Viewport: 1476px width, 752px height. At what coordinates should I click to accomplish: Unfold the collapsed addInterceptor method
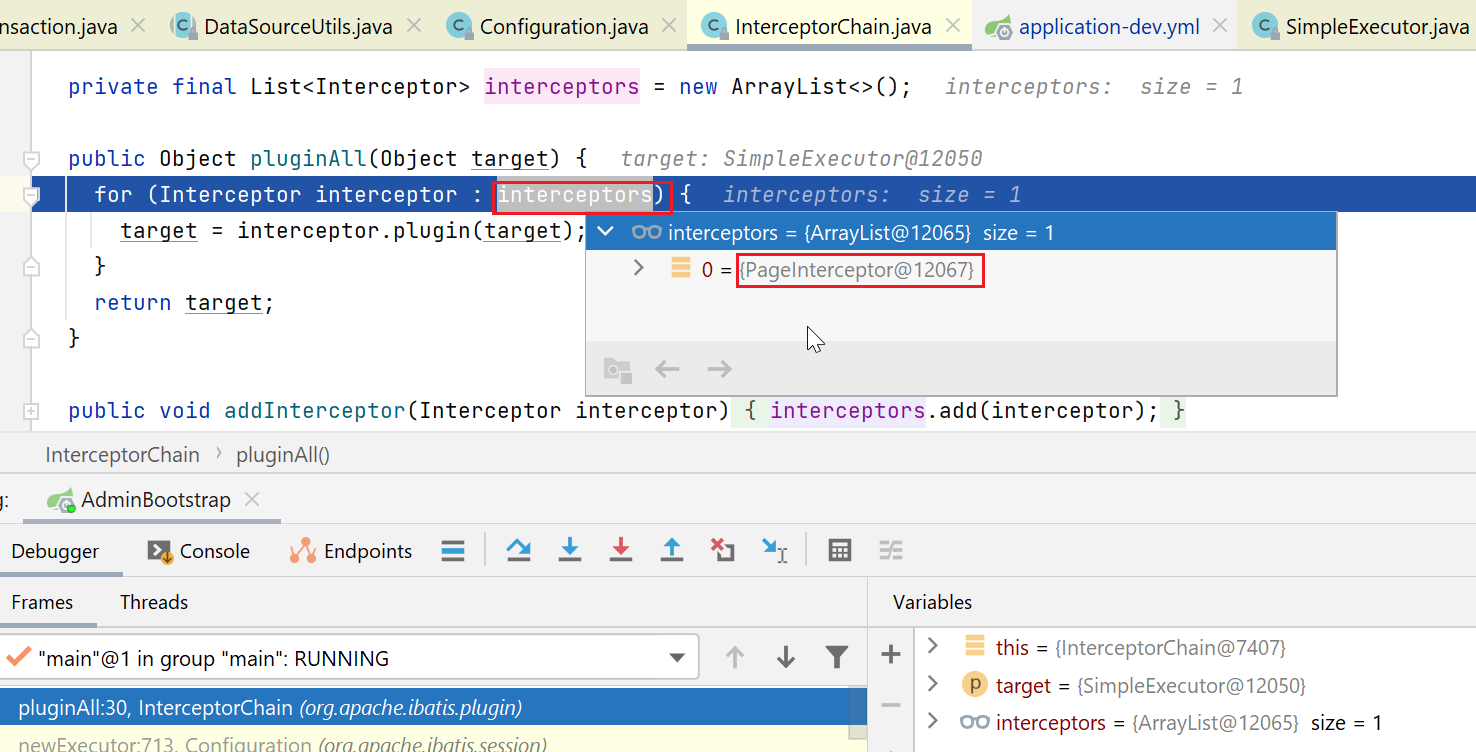31,411
